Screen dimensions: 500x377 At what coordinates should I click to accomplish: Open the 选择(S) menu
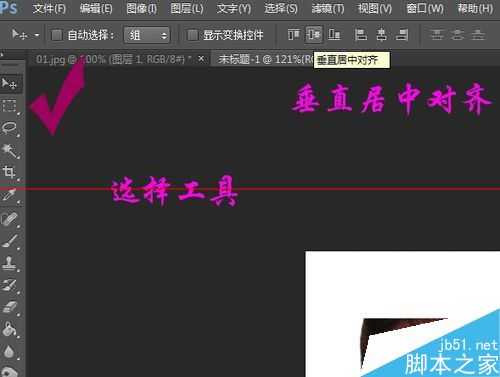[x=281, y=8]
